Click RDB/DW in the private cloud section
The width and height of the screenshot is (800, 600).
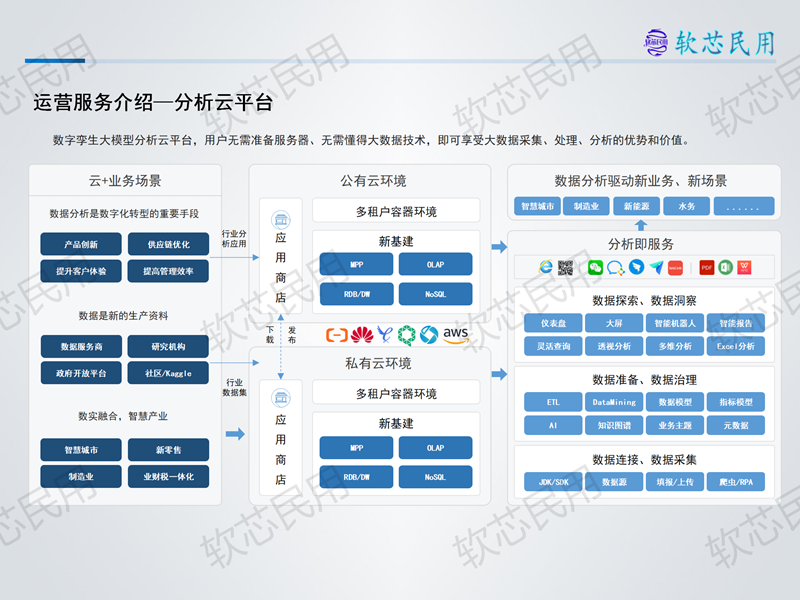[x=357, y=477]
